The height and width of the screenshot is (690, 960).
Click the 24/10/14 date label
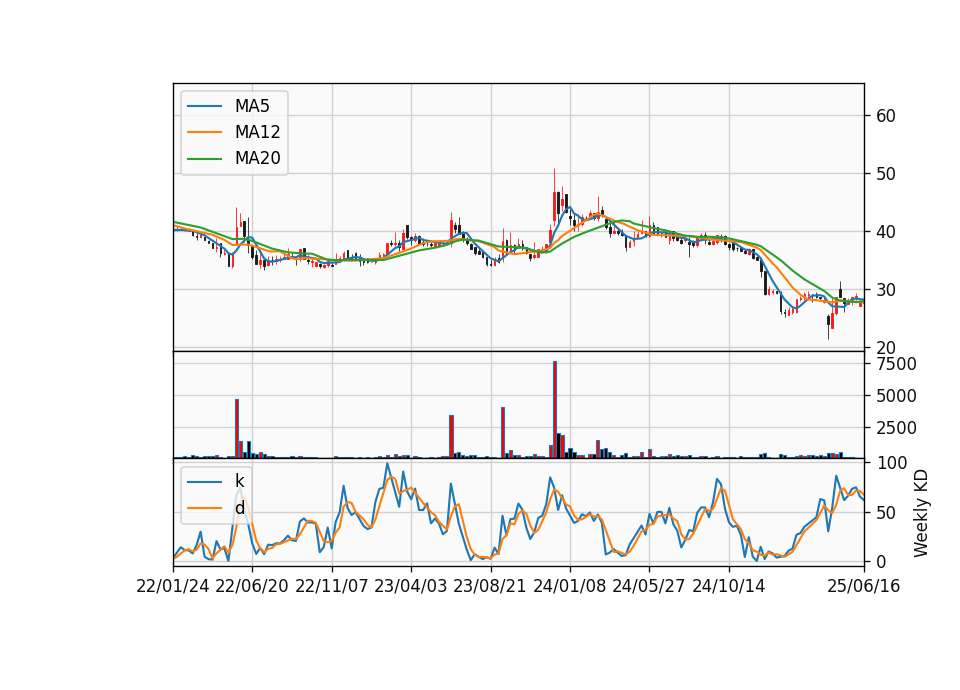(729, 587)
